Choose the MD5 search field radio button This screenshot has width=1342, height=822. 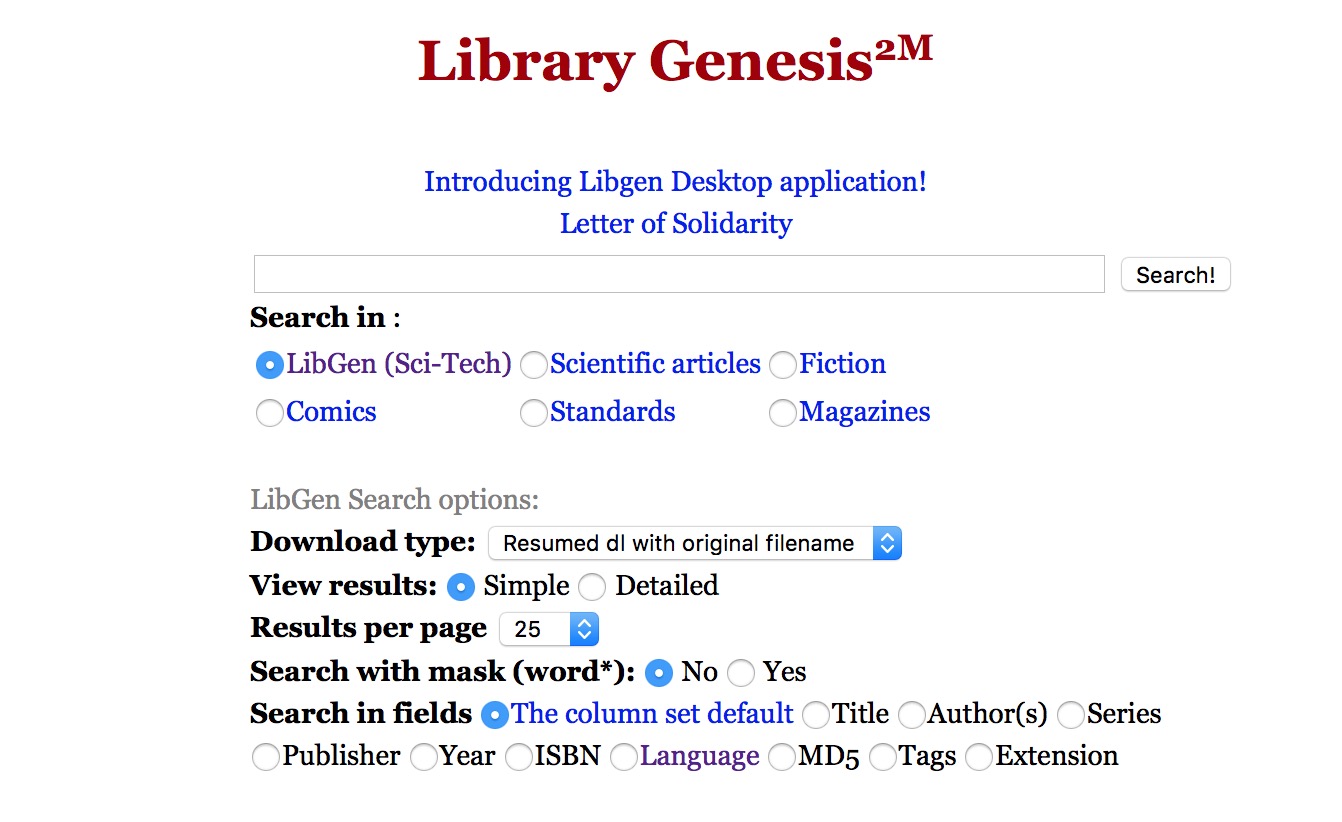[782, 758]
